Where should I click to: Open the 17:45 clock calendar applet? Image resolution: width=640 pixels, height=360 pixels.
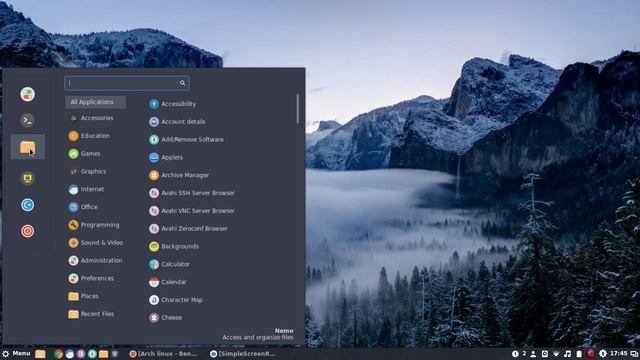click(x=619, y=353)
